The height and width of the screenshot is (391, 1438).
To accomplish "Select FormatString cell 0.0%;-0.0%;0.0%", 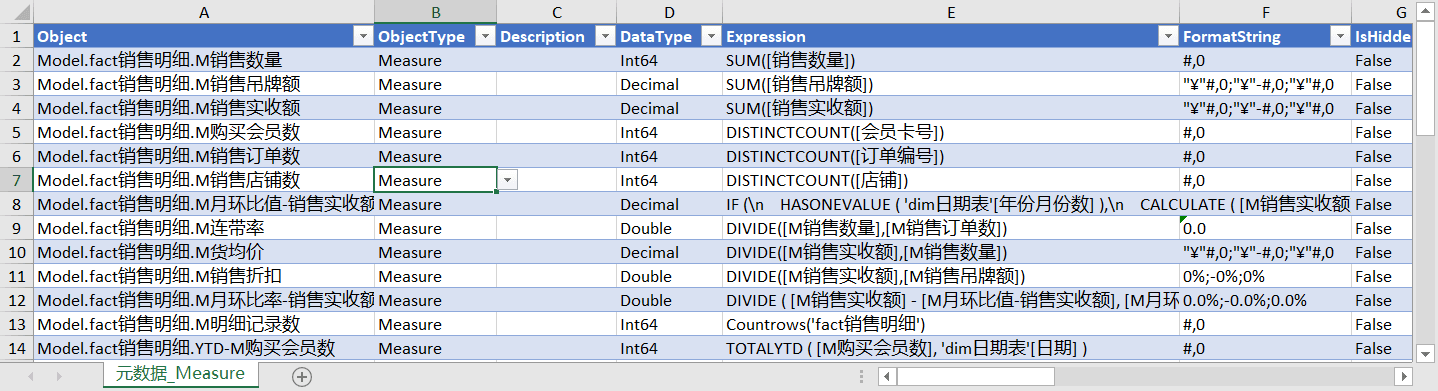I will click(1265, 300).
